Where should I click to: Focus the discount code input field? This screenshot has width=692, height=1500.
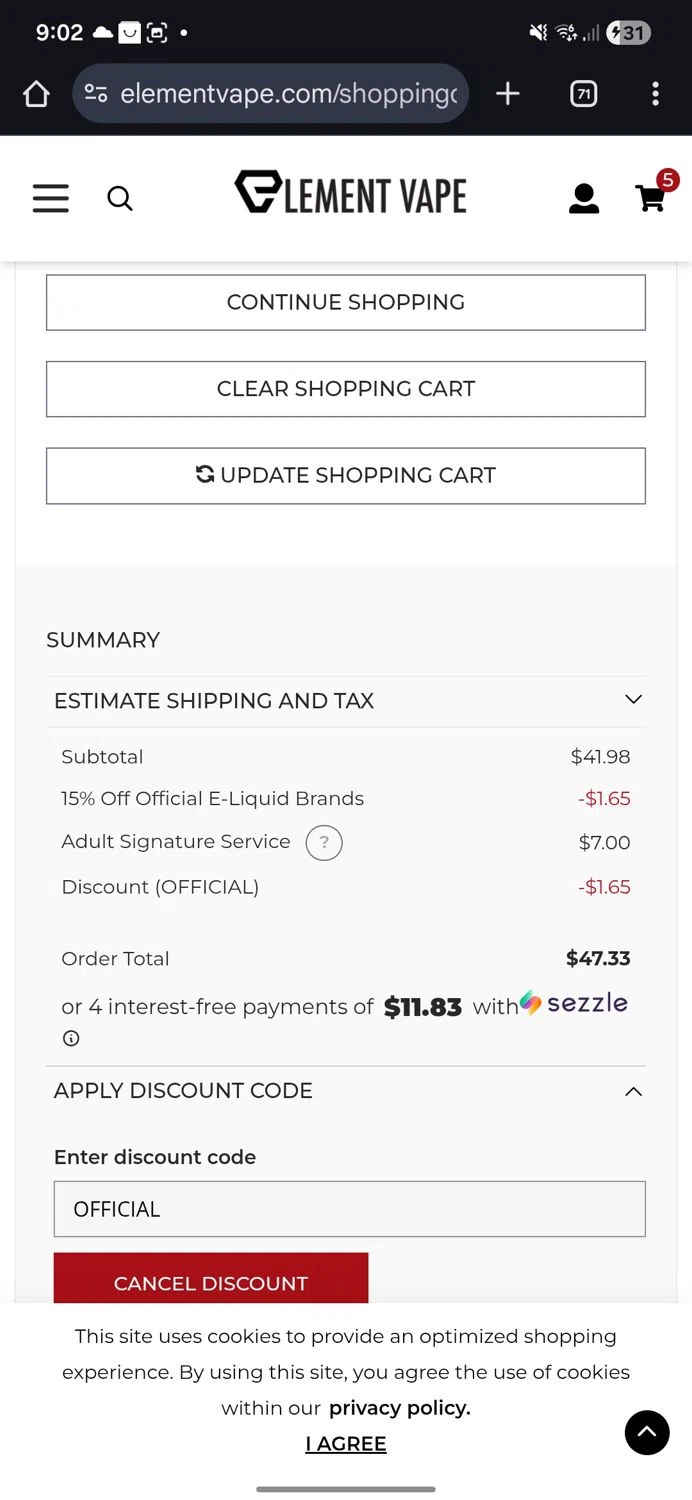click(x=349, y=1209)
